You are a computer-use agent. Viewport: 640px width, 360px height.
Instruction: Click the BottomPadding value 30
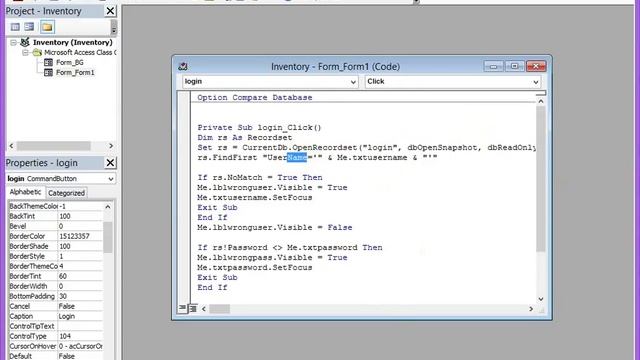(x=80, y=296)
